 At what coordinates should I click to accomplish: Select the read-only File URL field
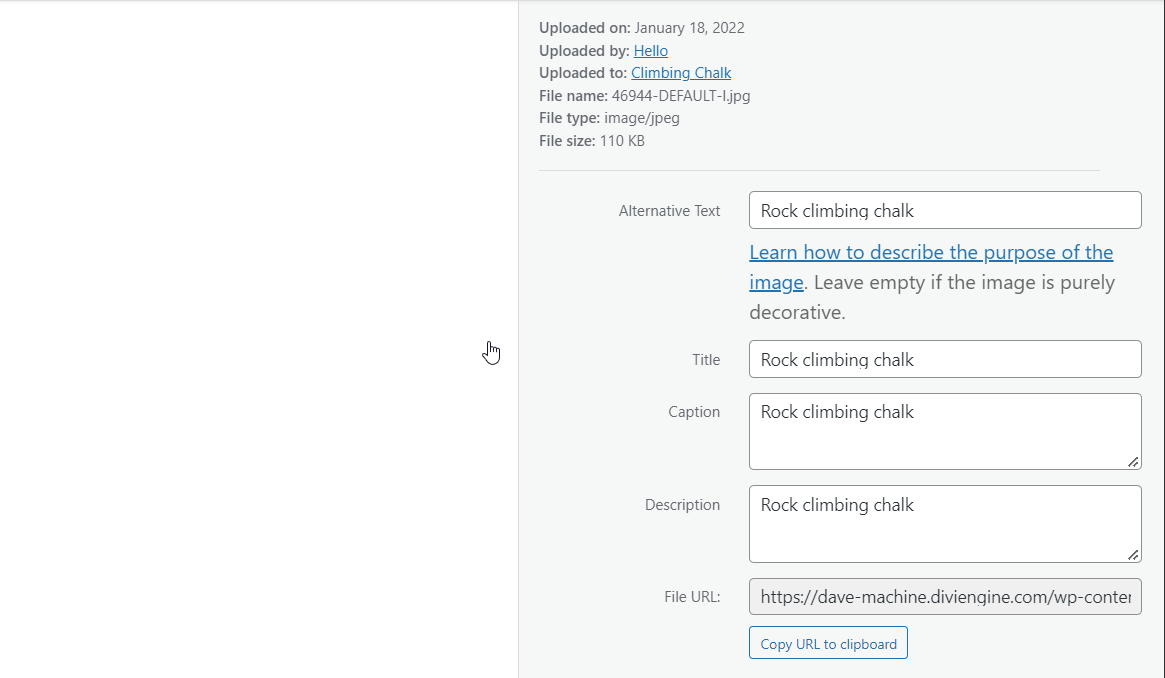click(944, 597)
